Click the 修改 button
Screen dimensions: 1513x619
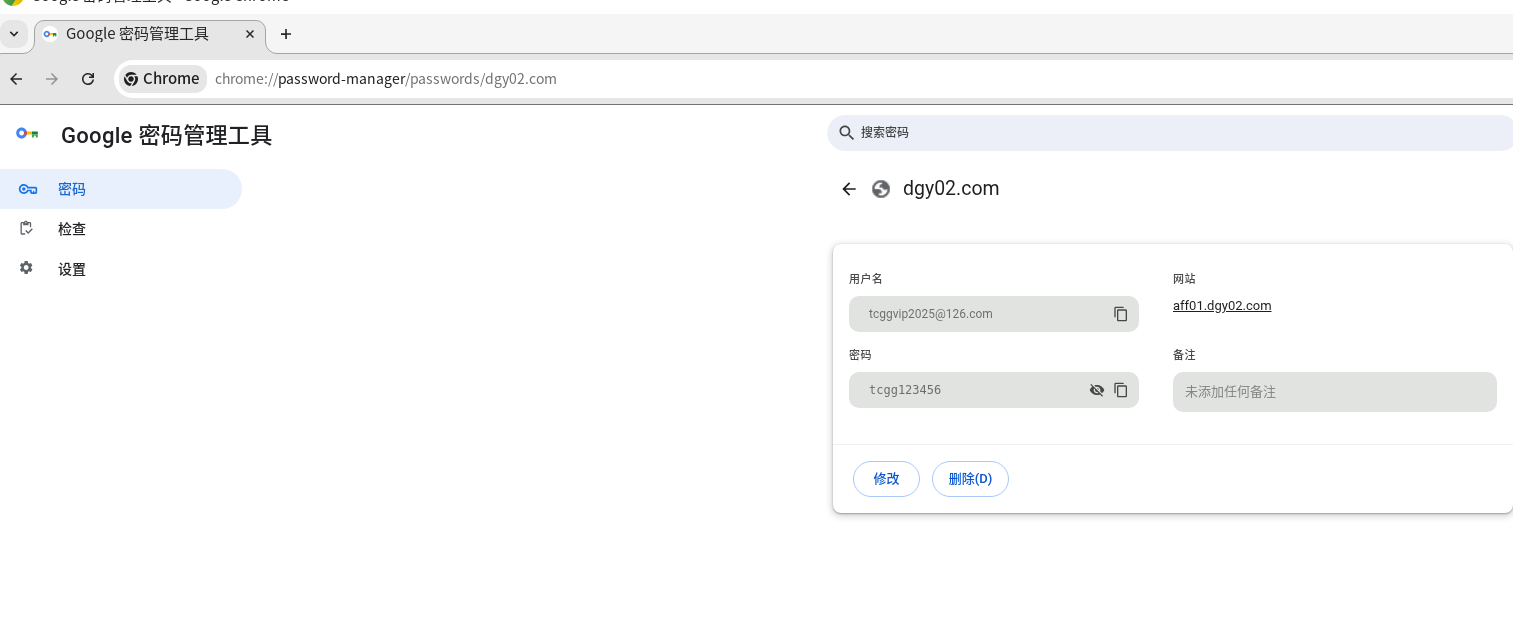886,479
